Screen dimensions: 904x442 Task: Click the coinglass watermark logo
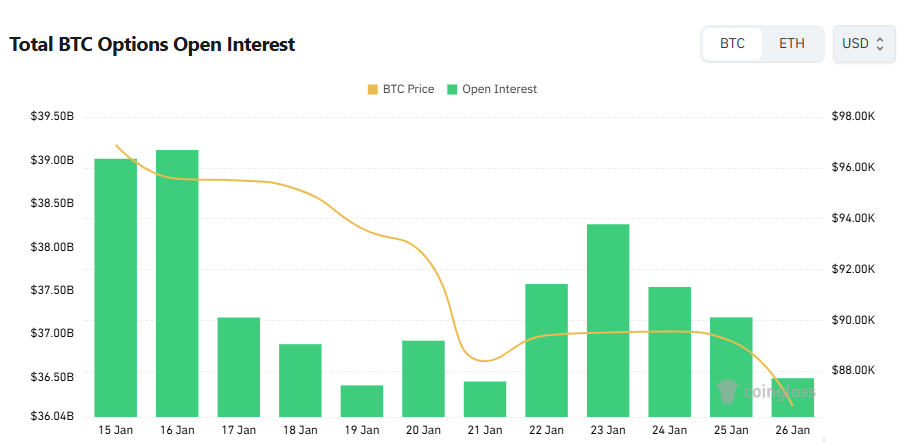click(x=766, y=391)
